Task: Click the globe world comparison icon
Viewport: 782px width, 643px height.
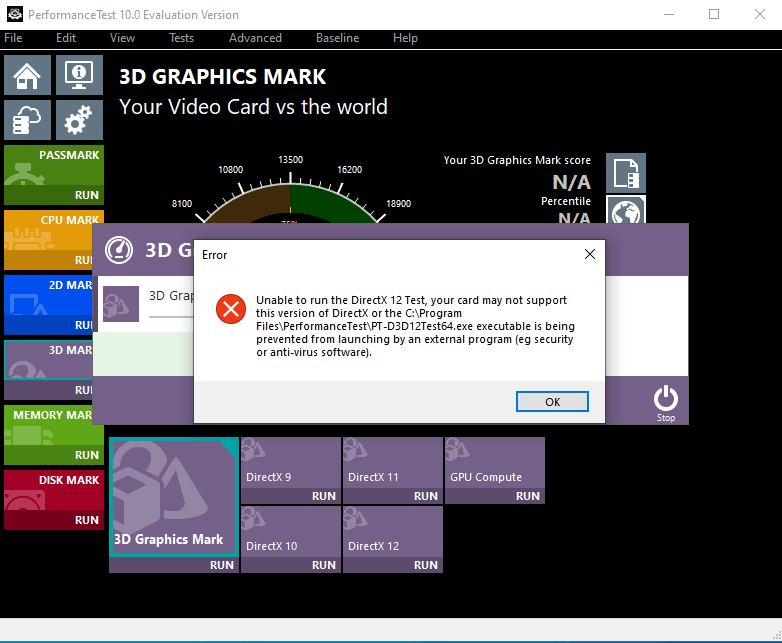Action: (x=626, y=210)
